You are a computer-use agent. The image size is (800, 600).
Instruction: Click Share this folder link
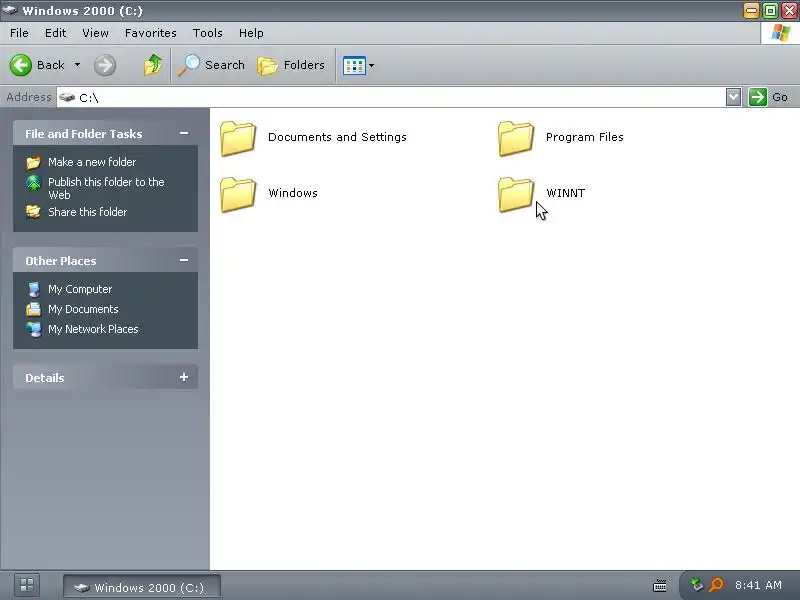[87, 212]
